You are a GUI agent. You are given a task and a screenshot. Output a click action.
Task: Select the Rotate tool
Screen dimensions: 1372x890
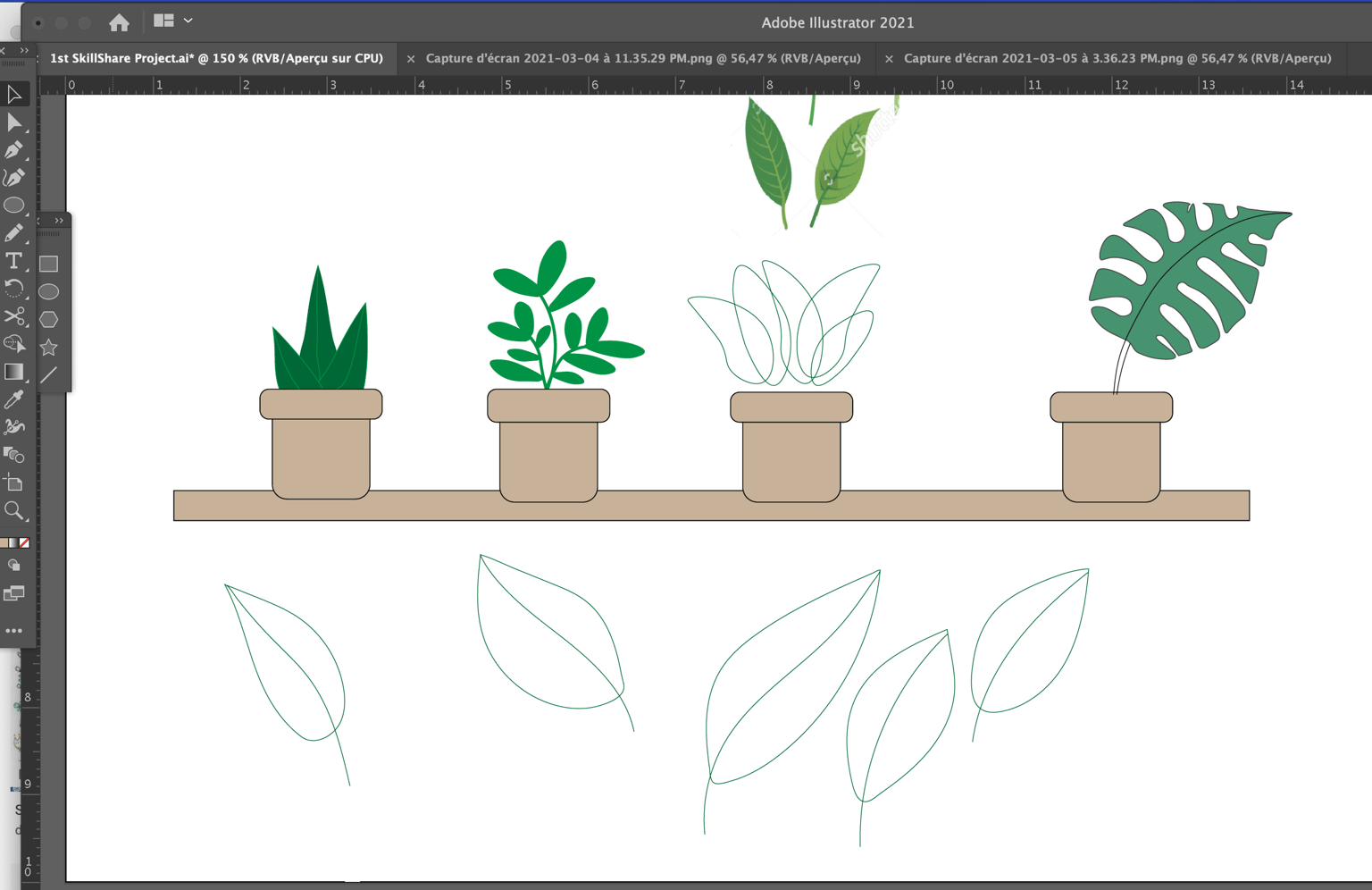(x=14, y=288)
